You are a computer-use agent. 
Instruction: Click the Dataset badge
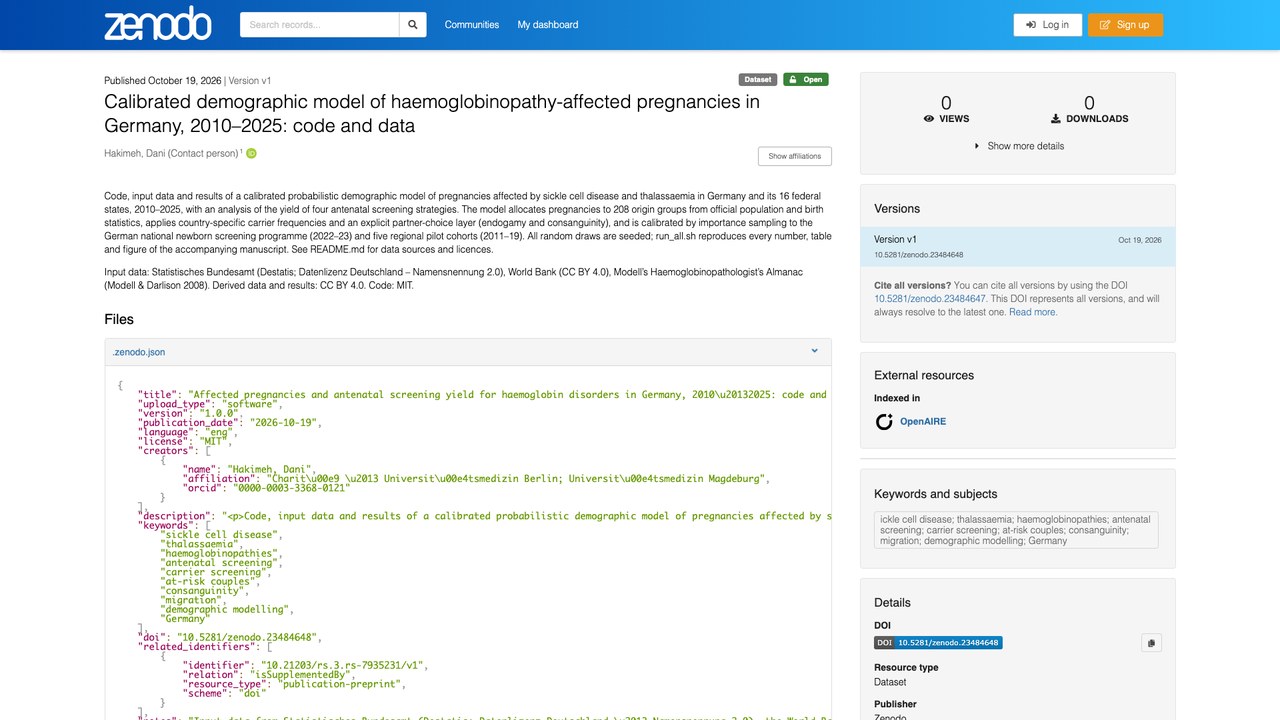pos(758,80)
